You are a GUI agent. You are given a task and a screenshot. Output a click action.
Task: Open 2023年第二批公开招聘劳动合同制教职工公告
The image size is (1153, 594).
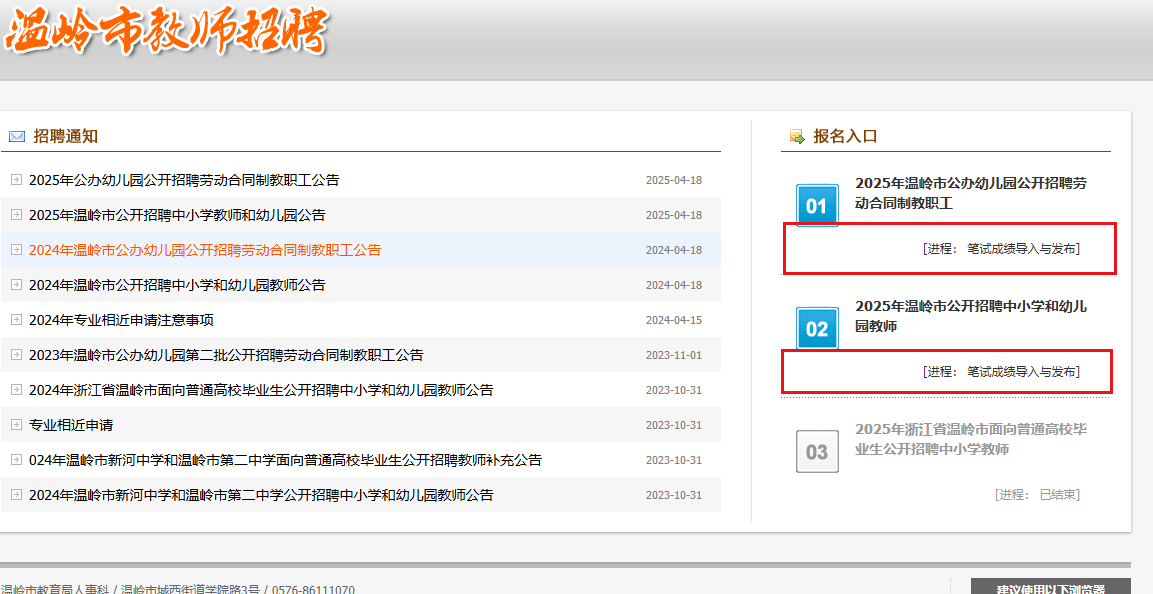point(226,355)
